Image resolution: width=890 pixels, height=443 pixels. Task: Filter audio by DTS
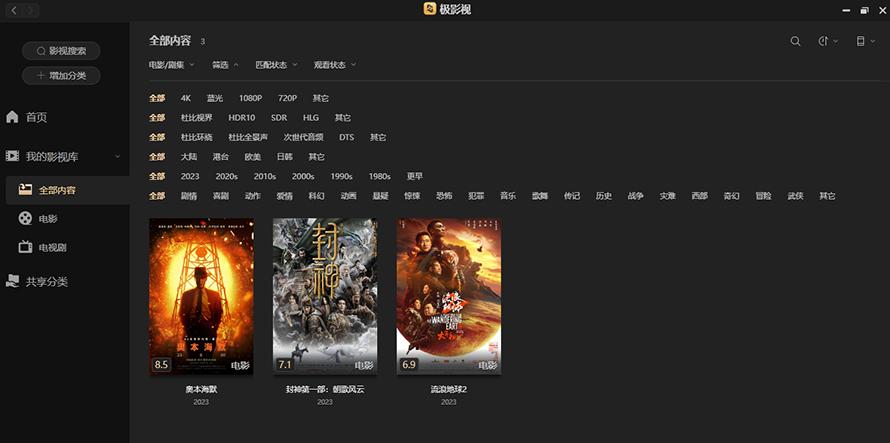point(346,137)
